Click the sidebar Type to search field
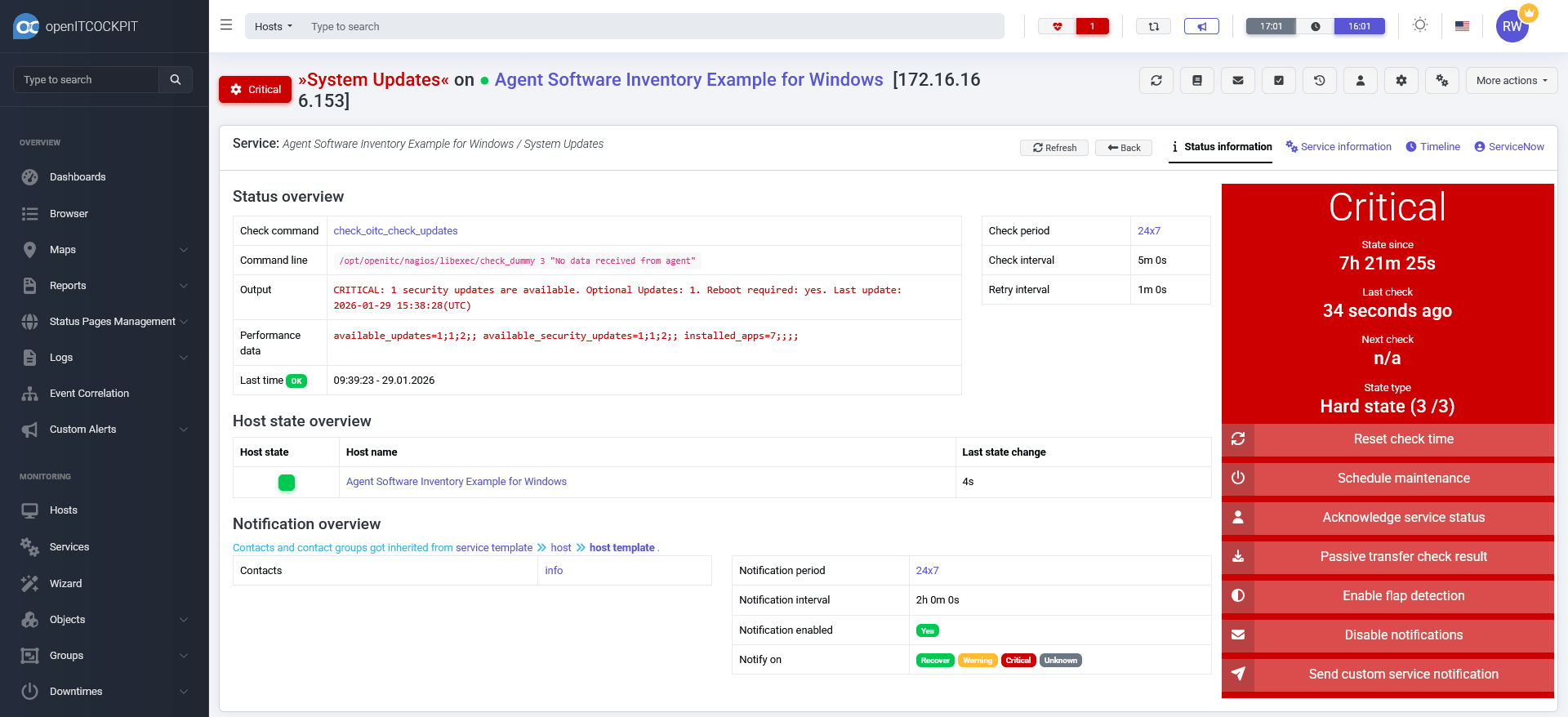The image size is (1568, 717). coord(87,80)
